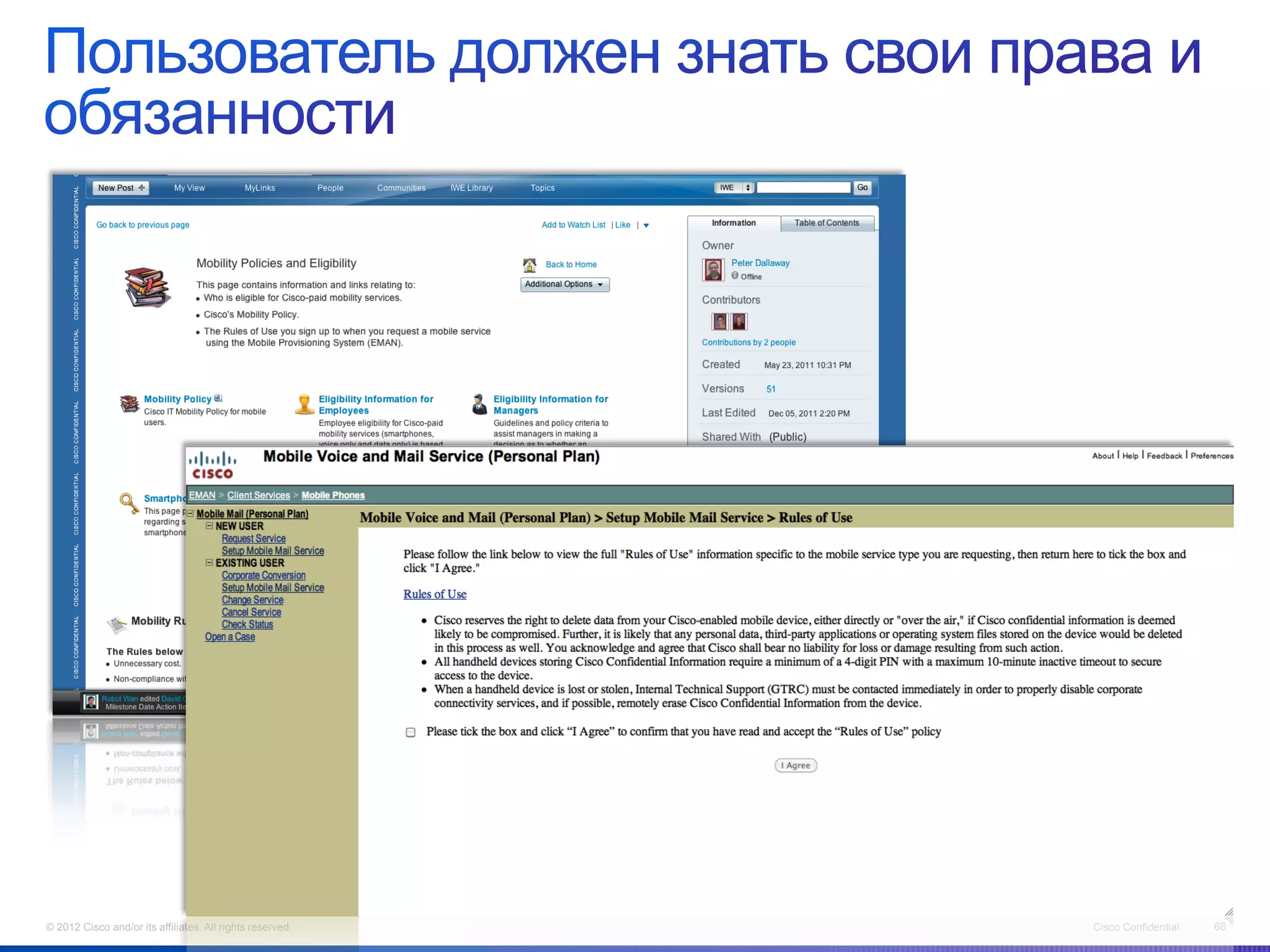Open the Check Status link

(247, 625)
